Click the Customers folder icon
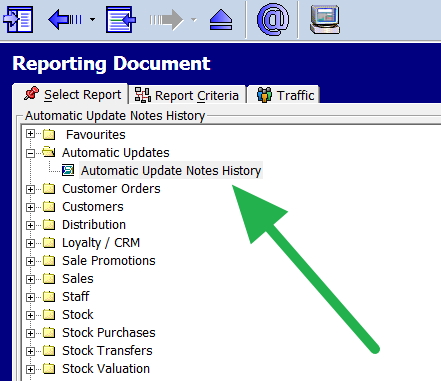This screenshot has width=441, height=381. (x=49, y=207)
